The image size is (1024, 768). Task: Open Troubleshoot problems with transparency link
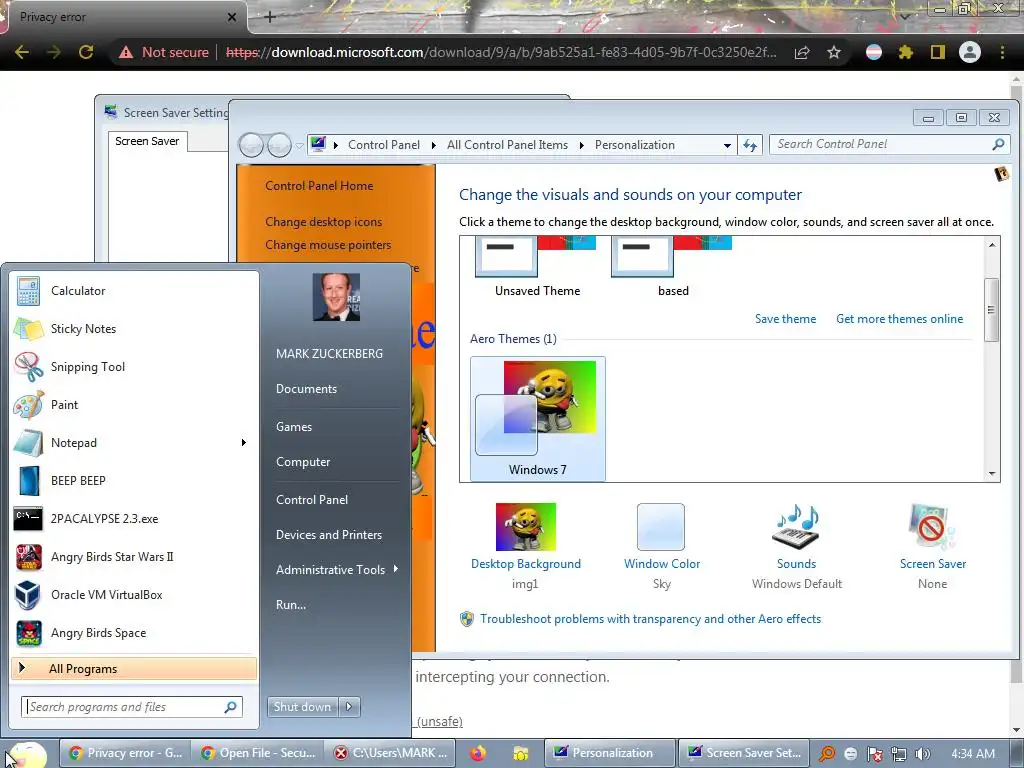[650, 619]
